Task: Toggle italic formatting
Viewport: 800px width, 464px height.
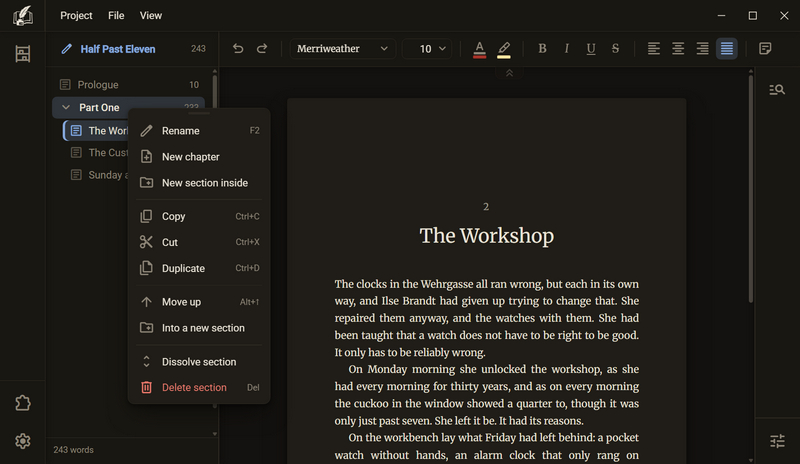Action: [566, 48]
